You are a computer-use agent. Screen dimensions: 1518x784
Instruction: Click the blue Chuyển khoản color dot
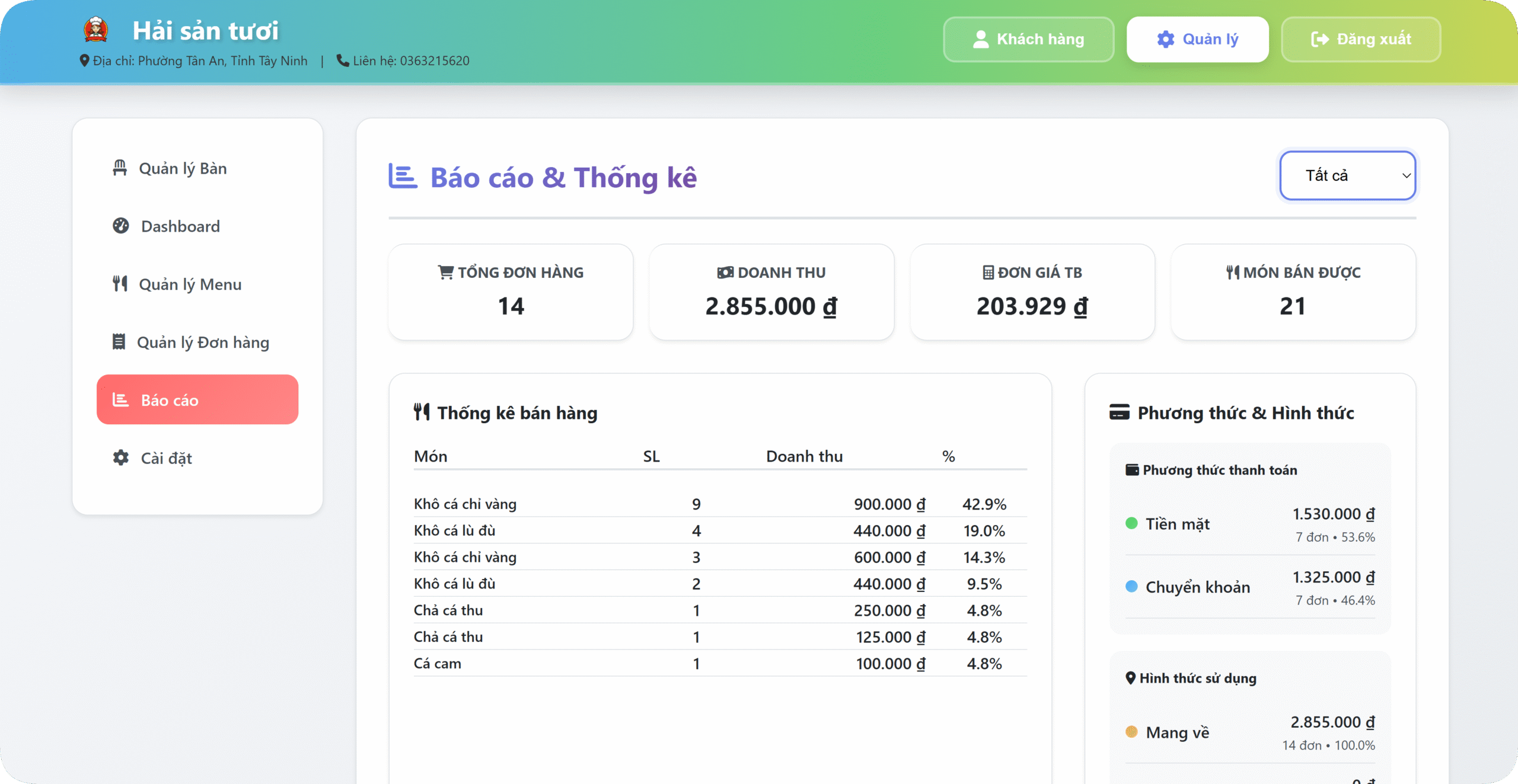(1131, 587)
